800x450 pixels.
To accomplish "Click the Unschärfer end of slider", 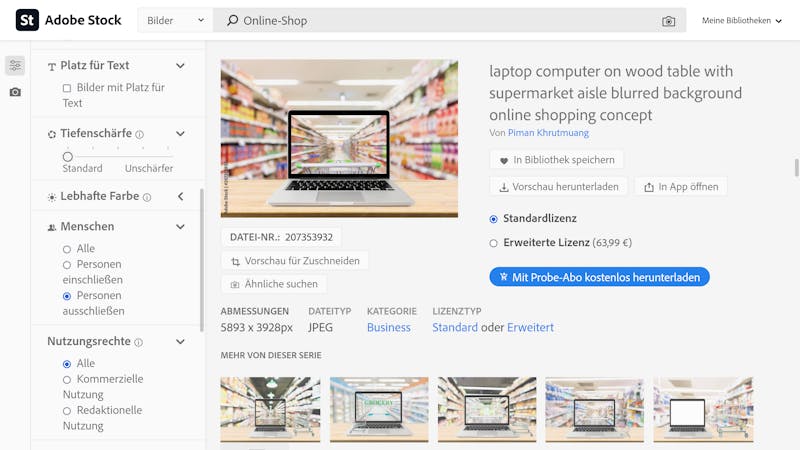I will (x=149, y=168).
